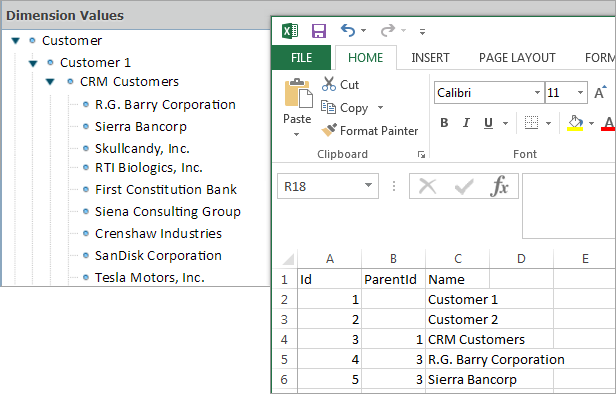Click inside the formula bar
This screenshot has height=394, width=616.
click(569, 206)
